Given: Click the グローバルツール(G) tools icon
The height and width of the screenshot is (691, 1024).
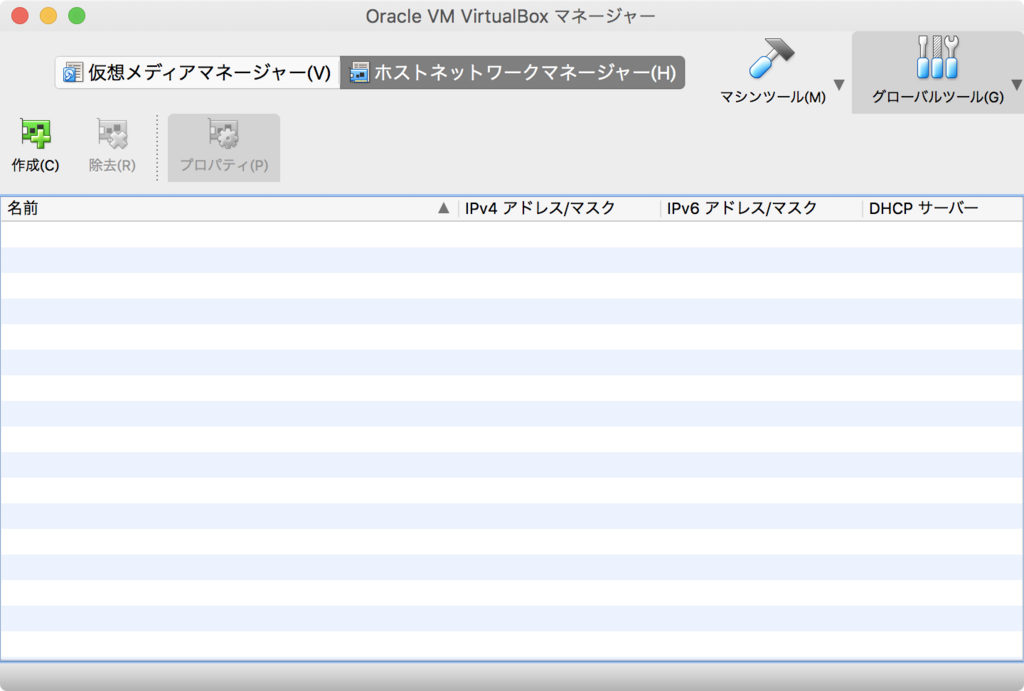Looking at the screenshot, I should (938, 57).
